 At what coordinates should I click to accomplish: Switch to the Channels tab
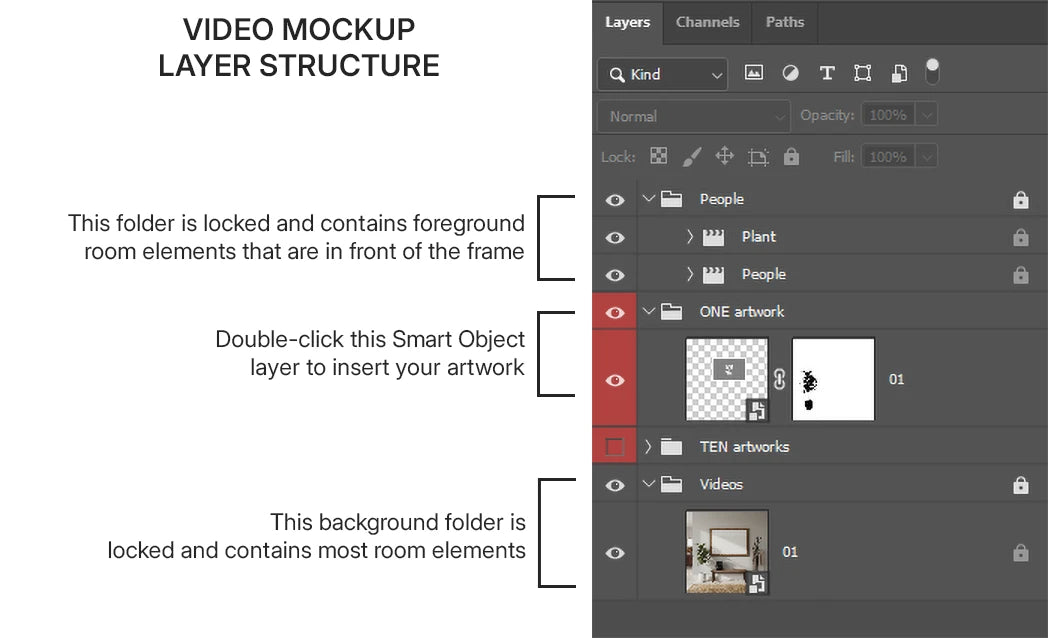point(707,22)
